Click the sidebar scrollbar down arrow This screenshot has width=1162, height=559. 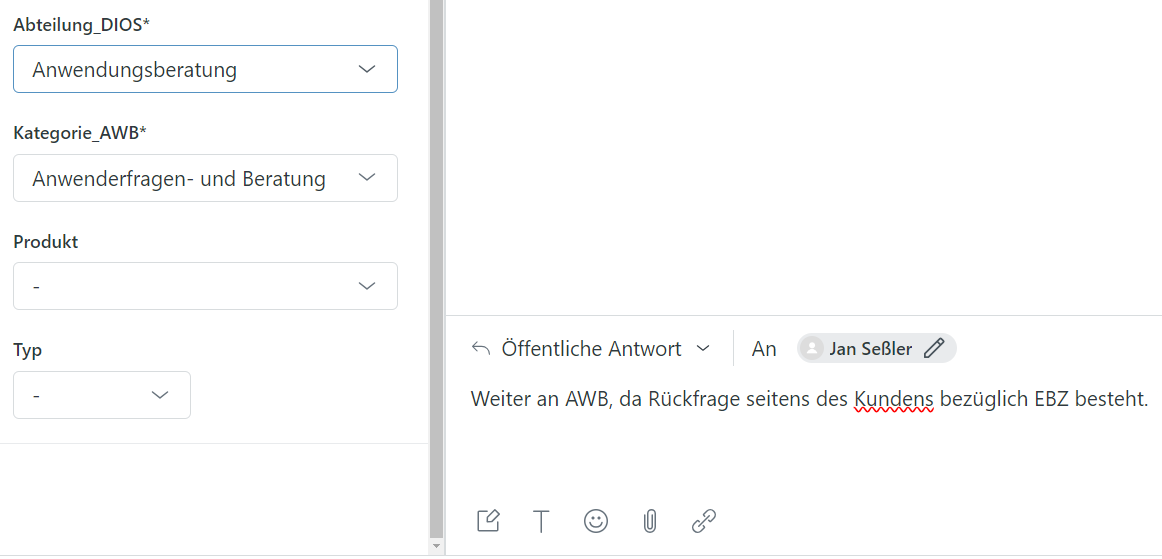[x=435, y=546]
